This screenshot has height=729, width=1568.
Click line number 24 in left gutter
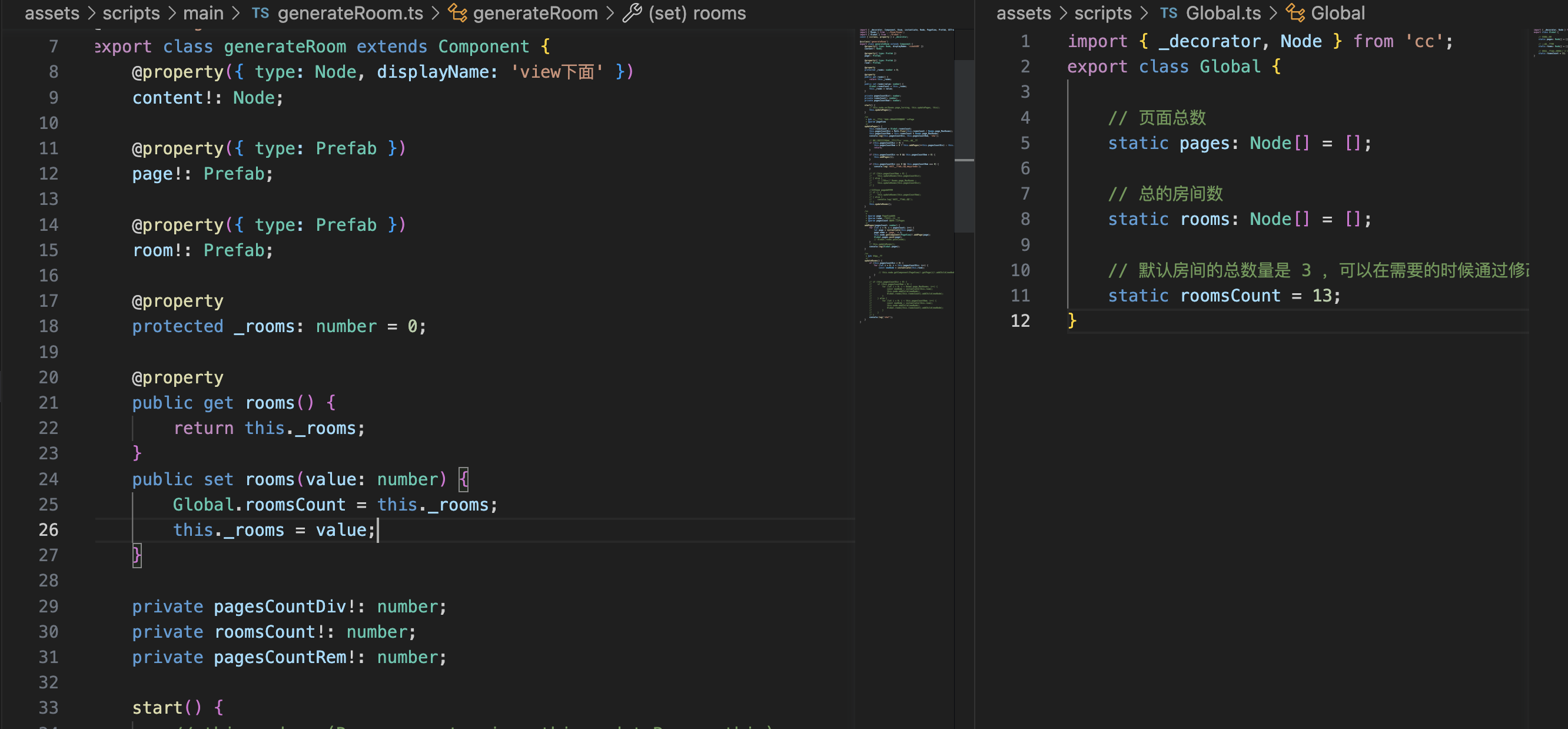tap(49, 479)
